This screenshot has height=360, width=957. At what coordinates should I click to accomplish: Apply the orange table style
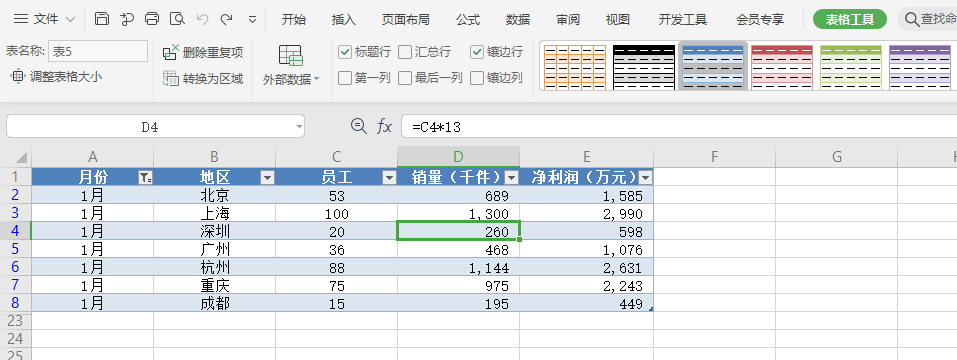(575, 67)
